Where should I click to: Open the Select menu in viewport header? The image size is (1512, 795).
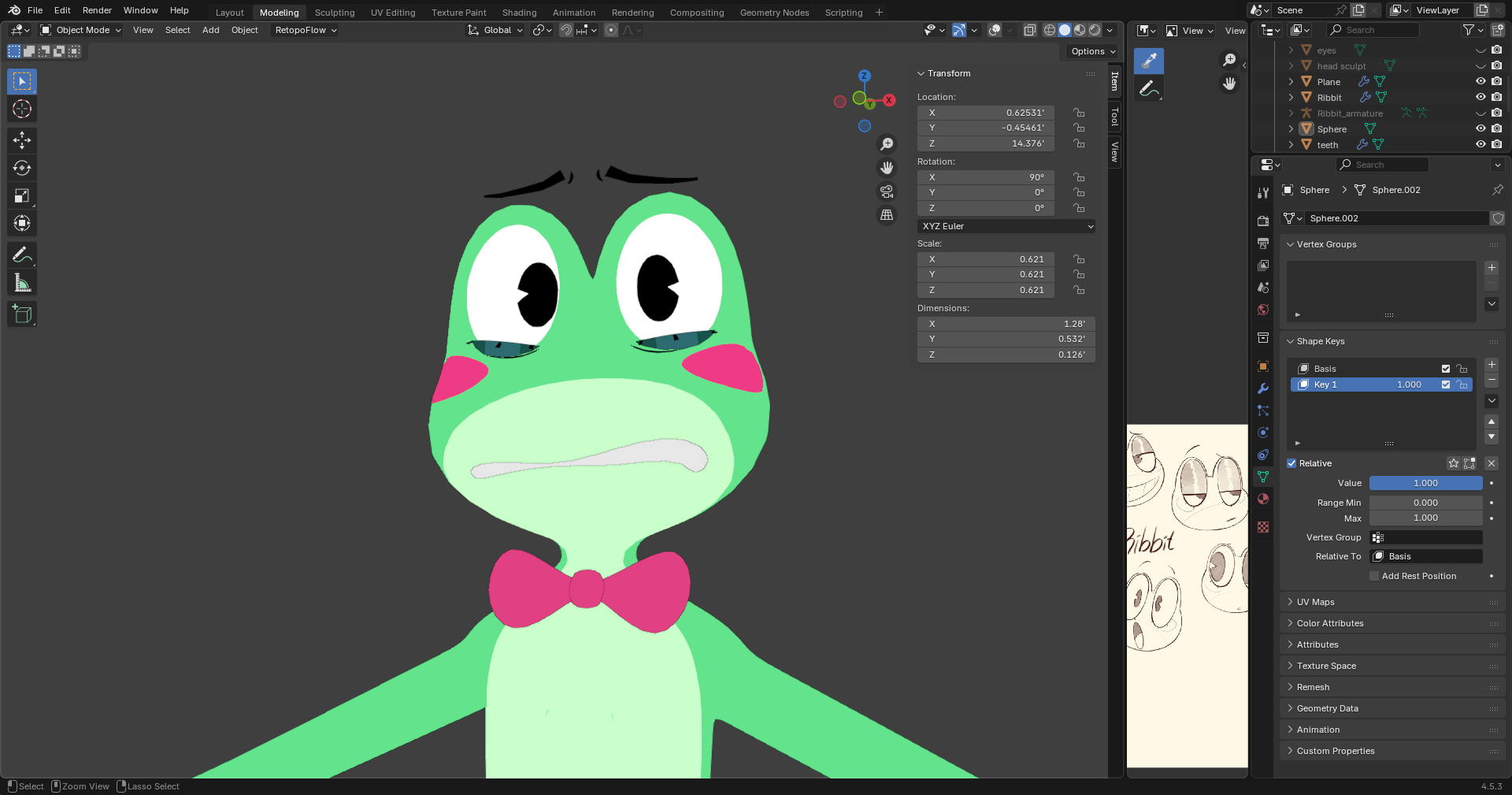point(177,30)
